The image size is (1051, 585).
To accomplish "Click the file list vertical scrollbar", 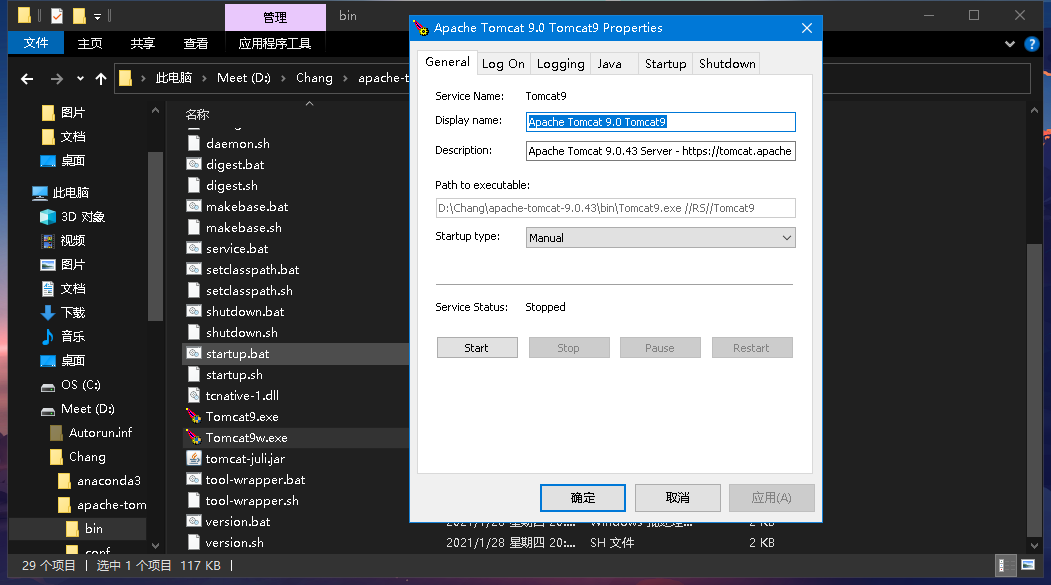I will (1034, 392).
